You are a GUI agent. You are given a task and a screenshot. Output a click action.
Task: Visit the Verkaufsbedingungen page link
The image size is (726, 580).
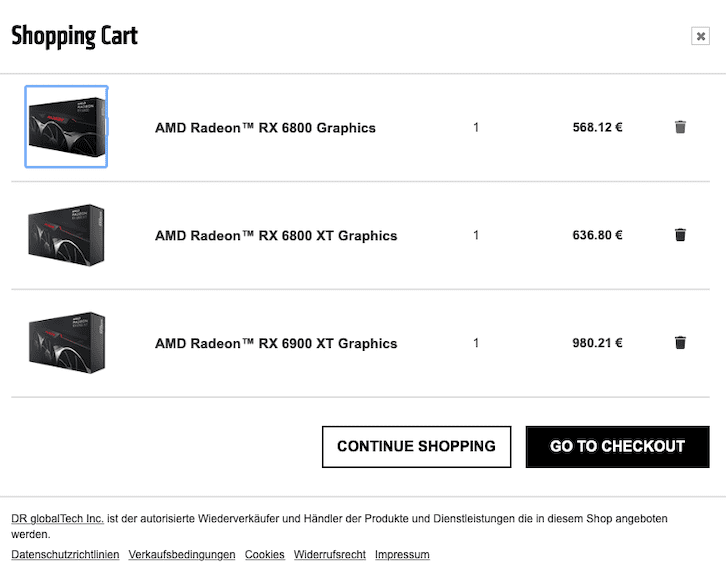(x=182, y=555)
